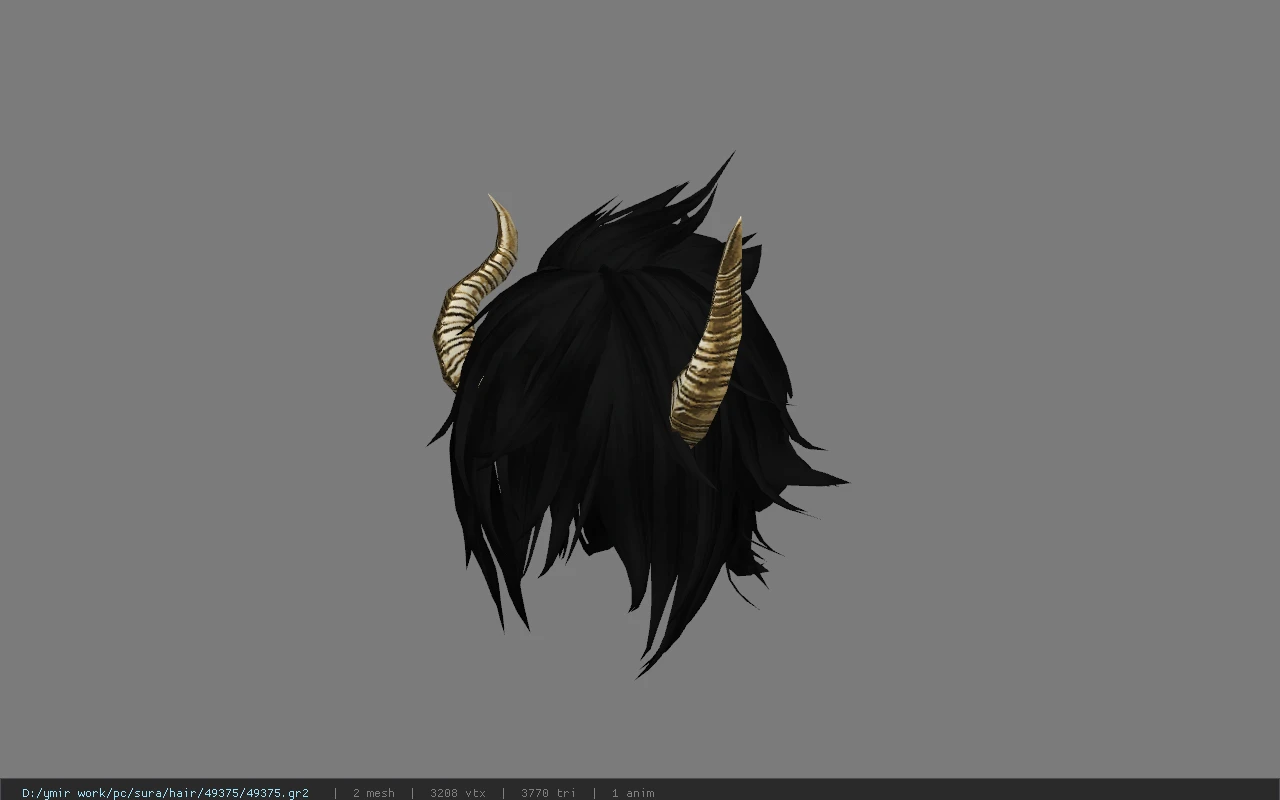Select the '1 anim' animation indicator

pyautogui.click(x=633, y=793)
